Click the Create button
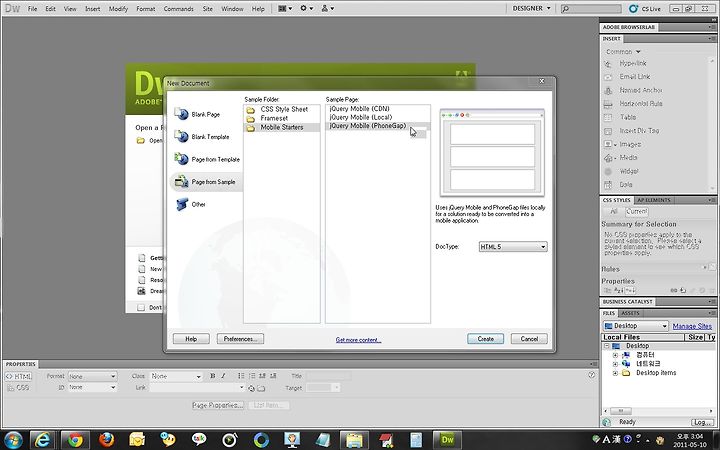The width and height of the screenshot is (720, 450). (485, 339)
